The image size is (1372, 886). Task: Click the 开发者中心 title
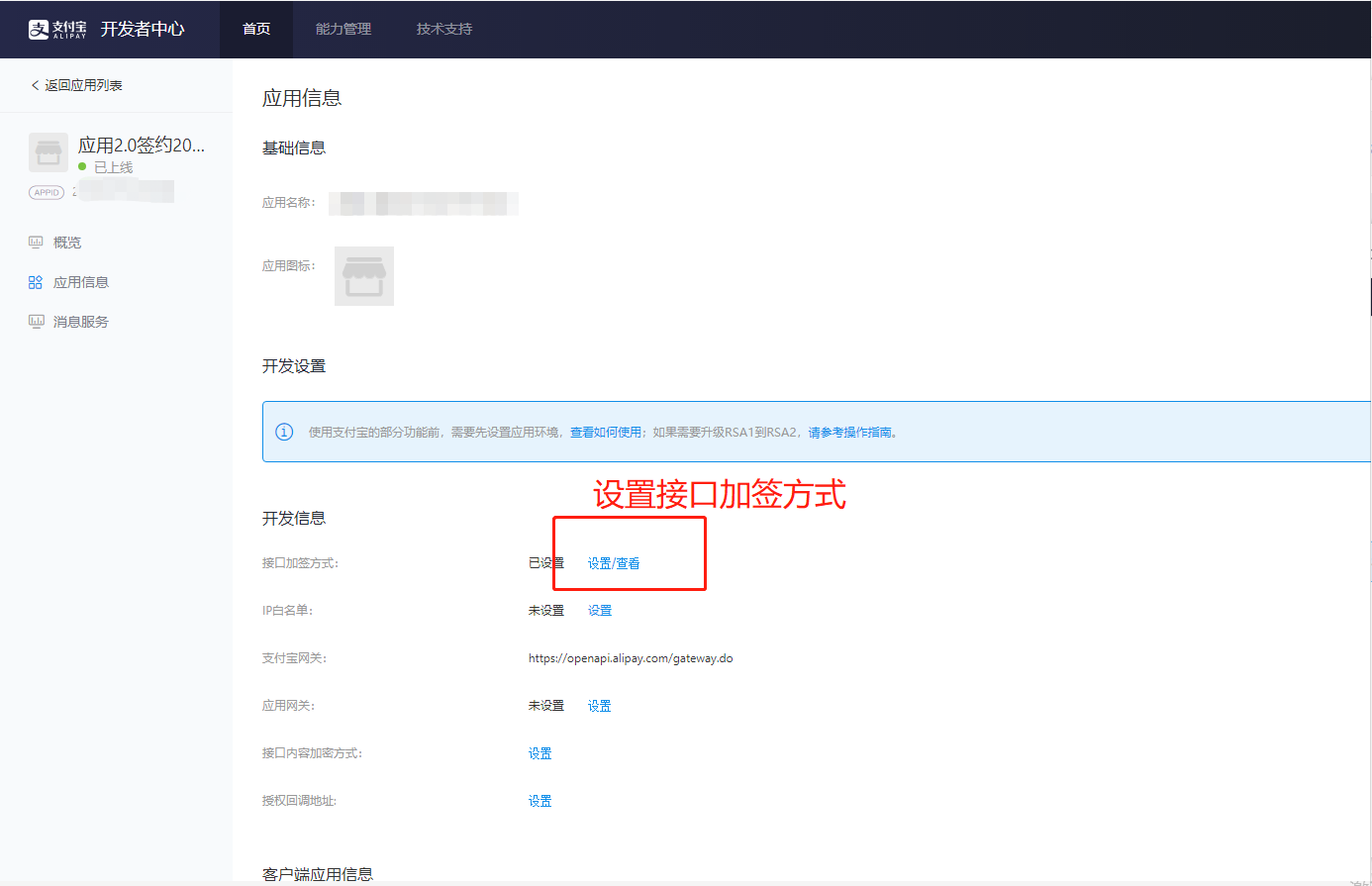point(143,30)
